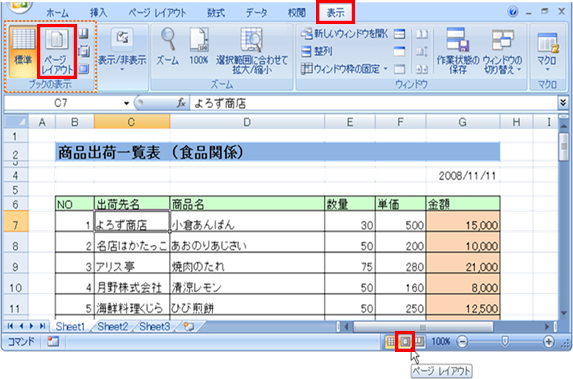Toggle Page Layout view in status bar
The width and height of the screenshot is (573, 379).
(x=405, y=342)
